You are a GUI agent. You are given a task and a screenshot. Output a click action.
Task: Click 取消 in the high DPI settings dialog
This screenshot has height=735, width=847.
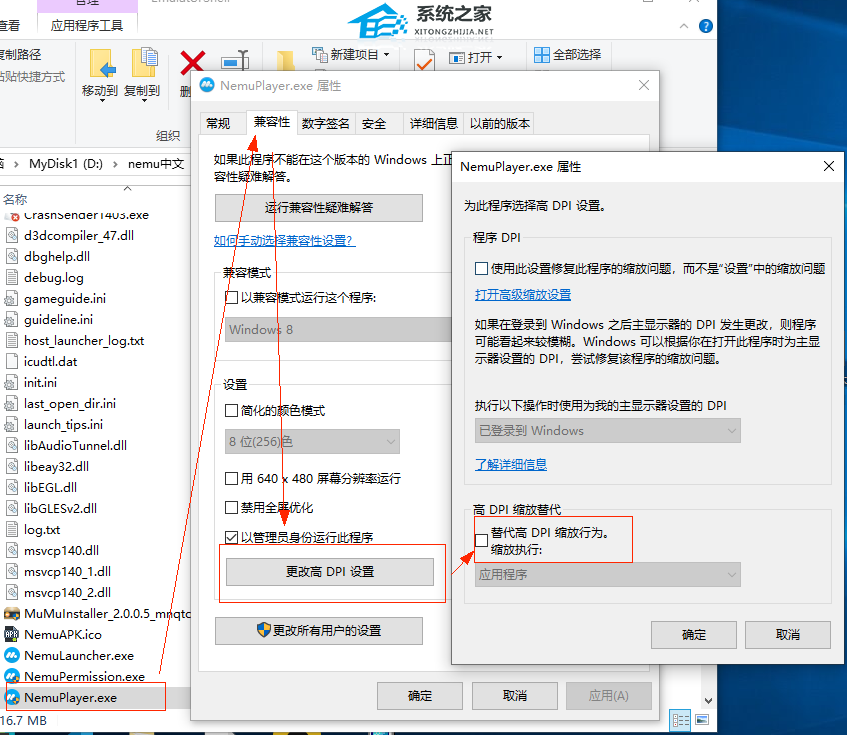(788, 635)
